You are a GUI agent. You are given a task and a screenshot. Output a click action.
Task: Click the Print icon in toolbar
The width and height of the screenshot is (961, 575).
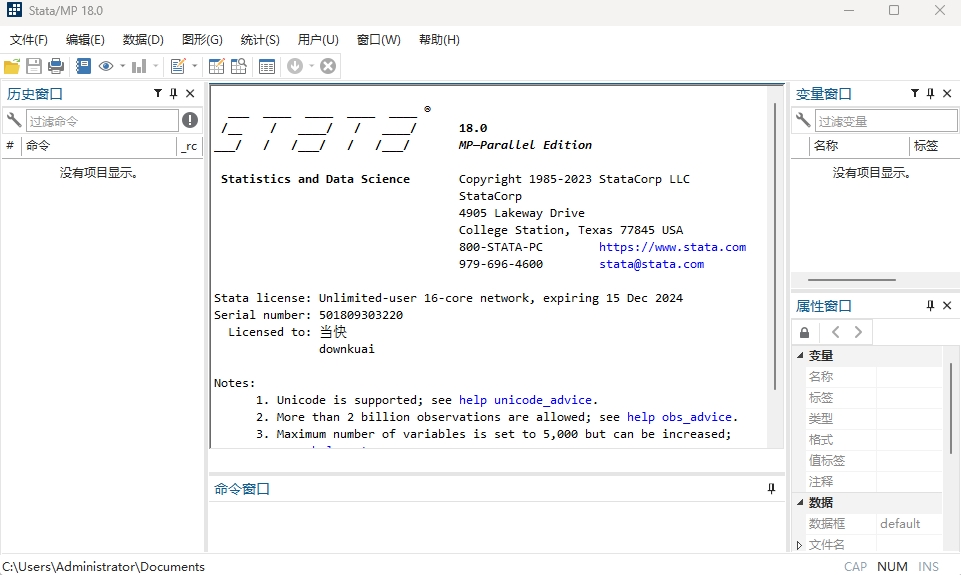click(56, 66)
